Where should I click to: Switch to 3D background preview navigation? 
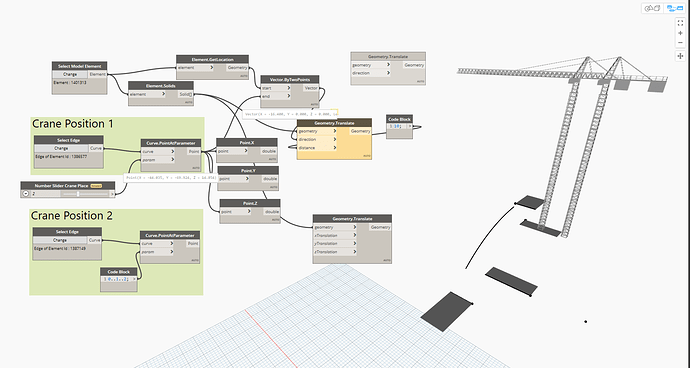pos(653,8)
